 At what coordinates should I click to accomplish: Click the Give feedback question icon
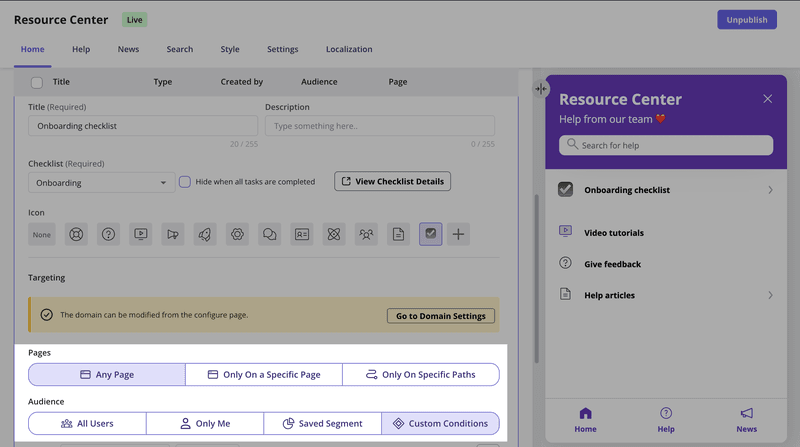pyautogui.click(x=565, y=263)
